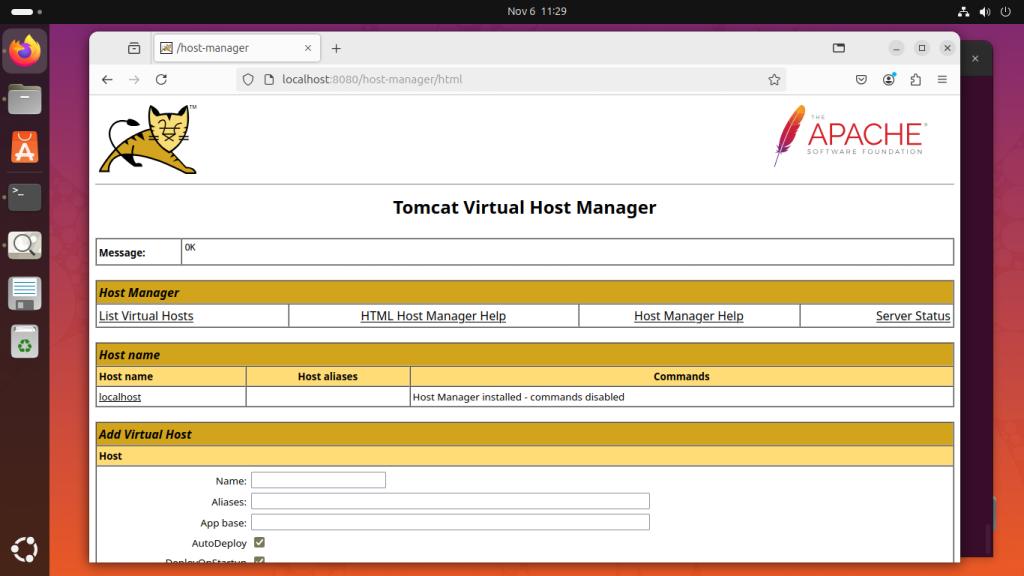1024x576 pixels.
Task: Click the Tomcat cat logo
Action: point(148,138)
